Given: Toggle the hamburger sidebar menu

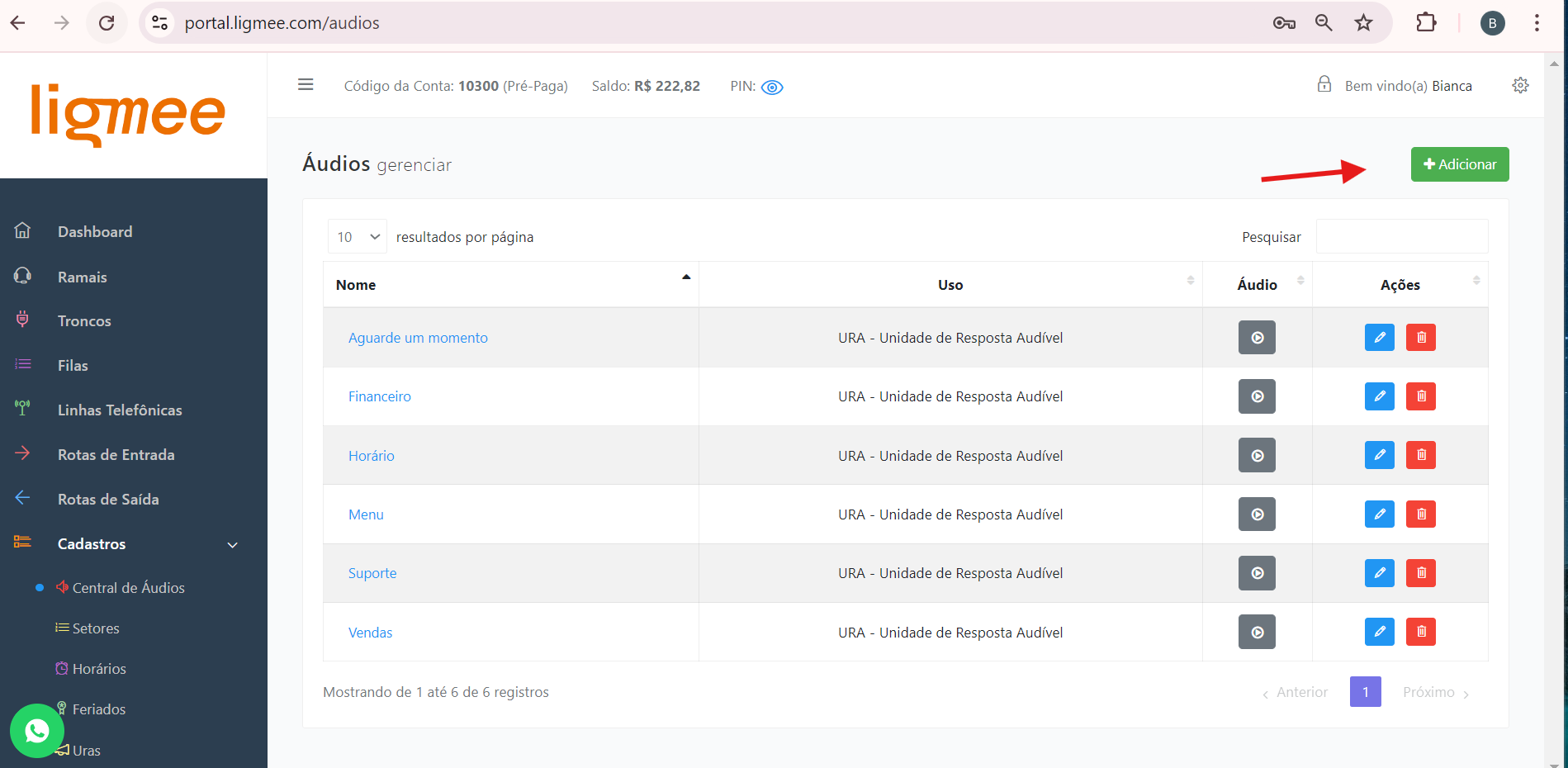Looking at the screenshot, I should [306, 85].
